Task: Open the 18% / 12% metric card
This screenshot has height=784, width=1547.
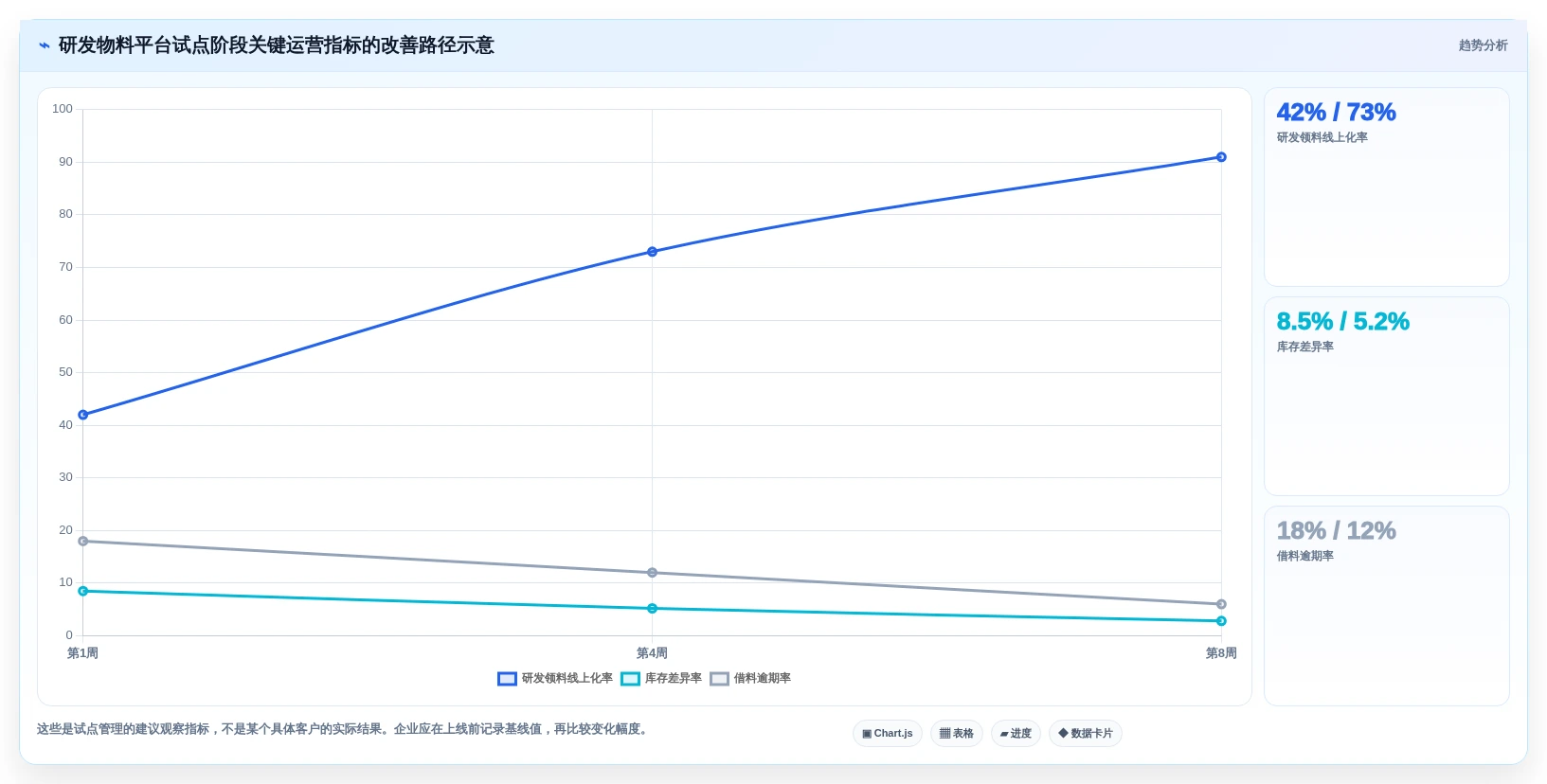Action: click(x=1386, y=606)
